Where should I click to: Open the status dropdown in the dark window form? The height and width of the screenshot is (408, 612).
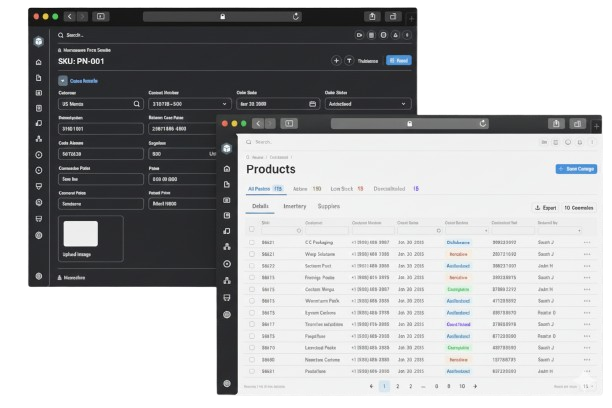point(368,104)
